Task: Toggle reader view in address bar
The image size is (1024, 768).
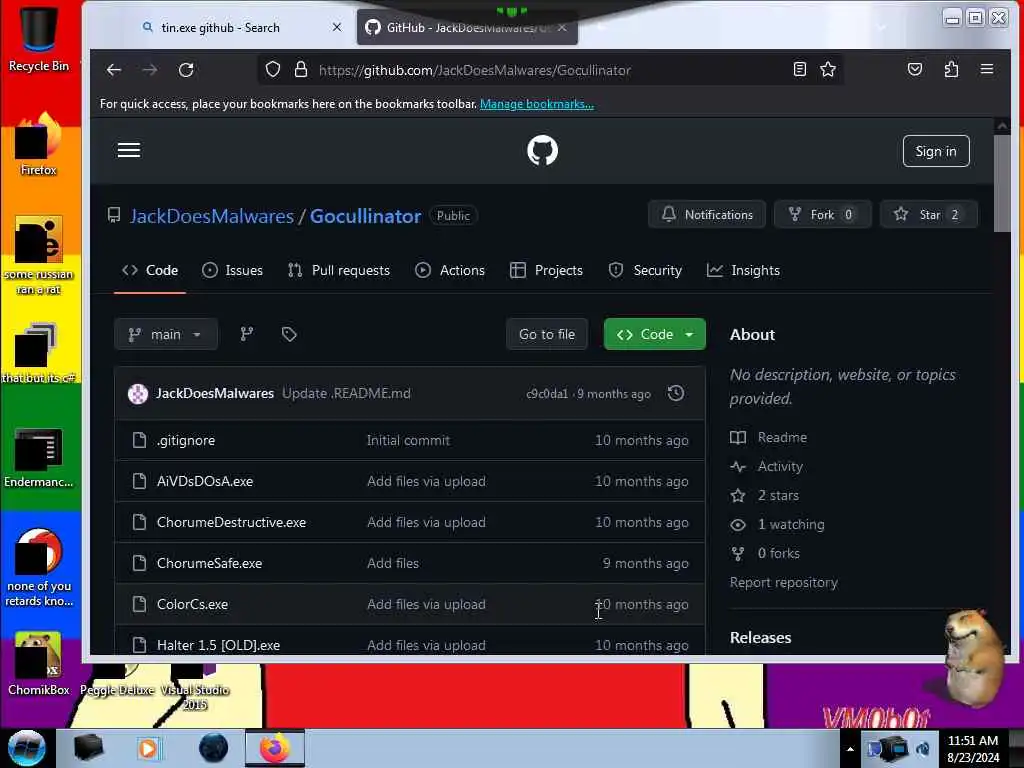Action: coord(799,69)
